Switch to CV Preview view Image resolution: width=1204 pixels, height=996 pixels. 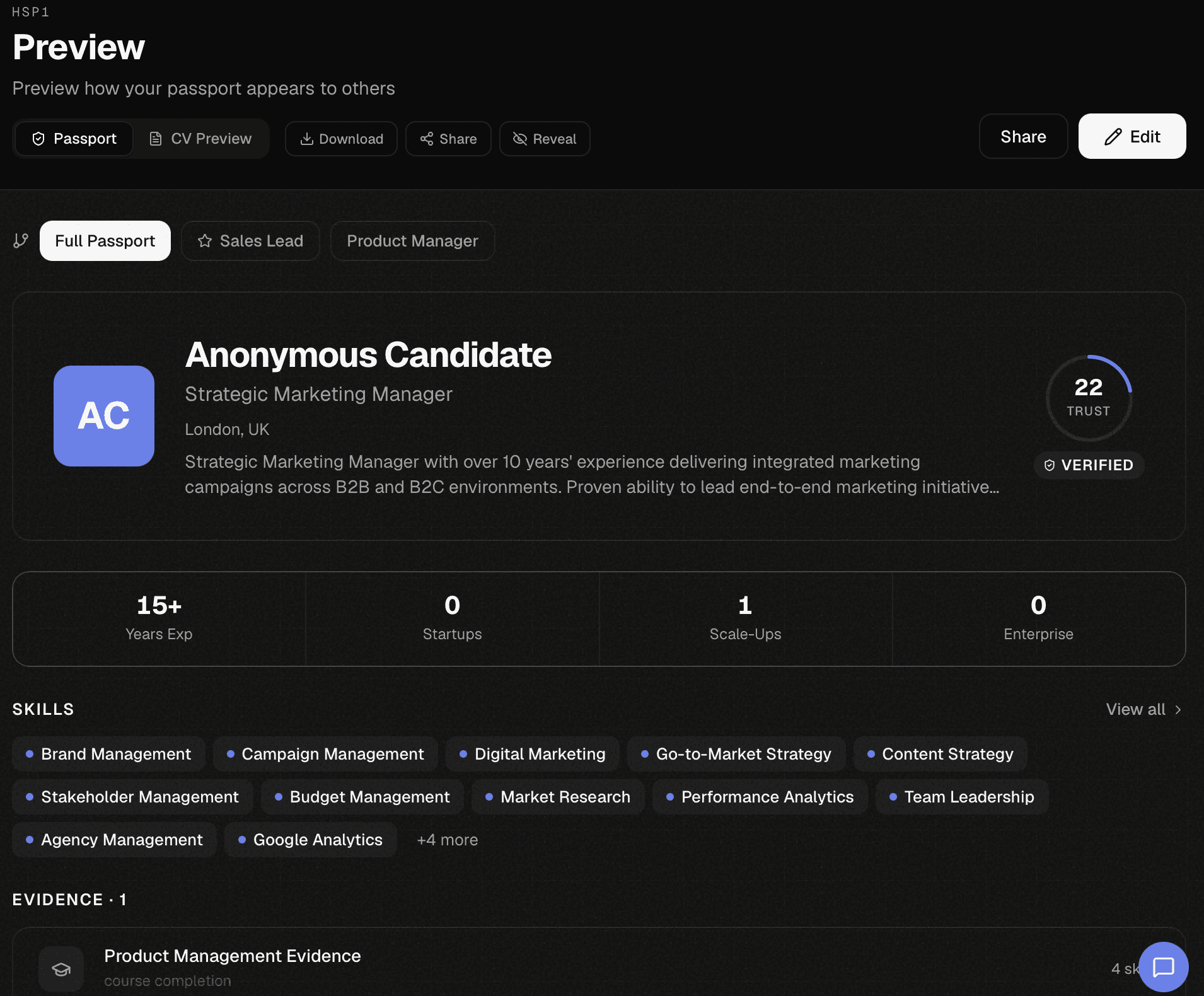tap(200, 139)
